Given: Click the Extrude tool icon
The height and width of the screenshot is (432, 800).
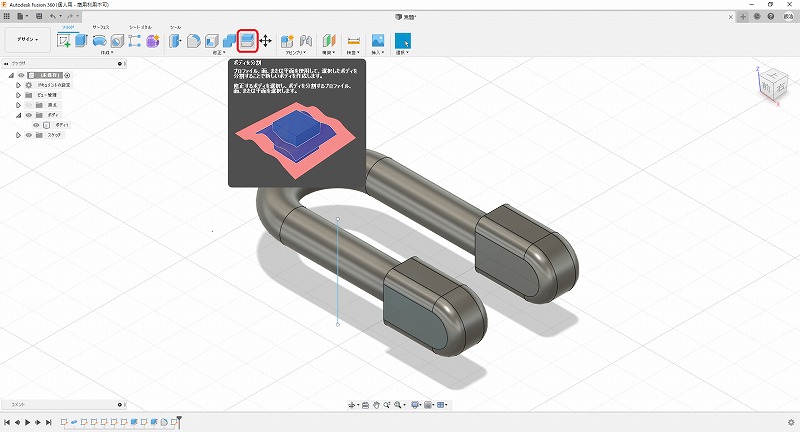Looking at the screenshot, I should pyautogui.click(x=81, y=41).
